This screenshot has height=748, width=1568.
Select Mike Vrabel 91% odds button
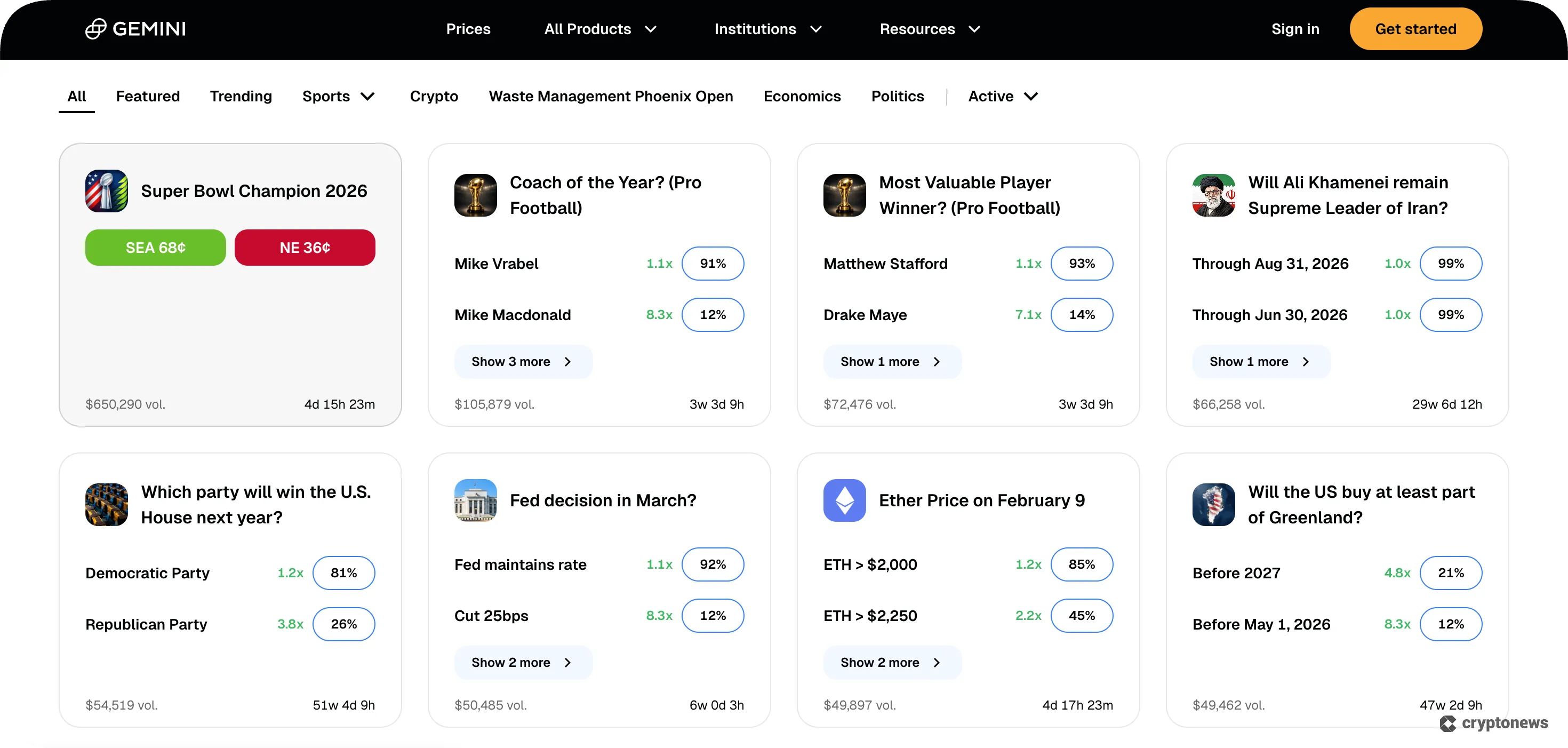[x=712, y=264]
